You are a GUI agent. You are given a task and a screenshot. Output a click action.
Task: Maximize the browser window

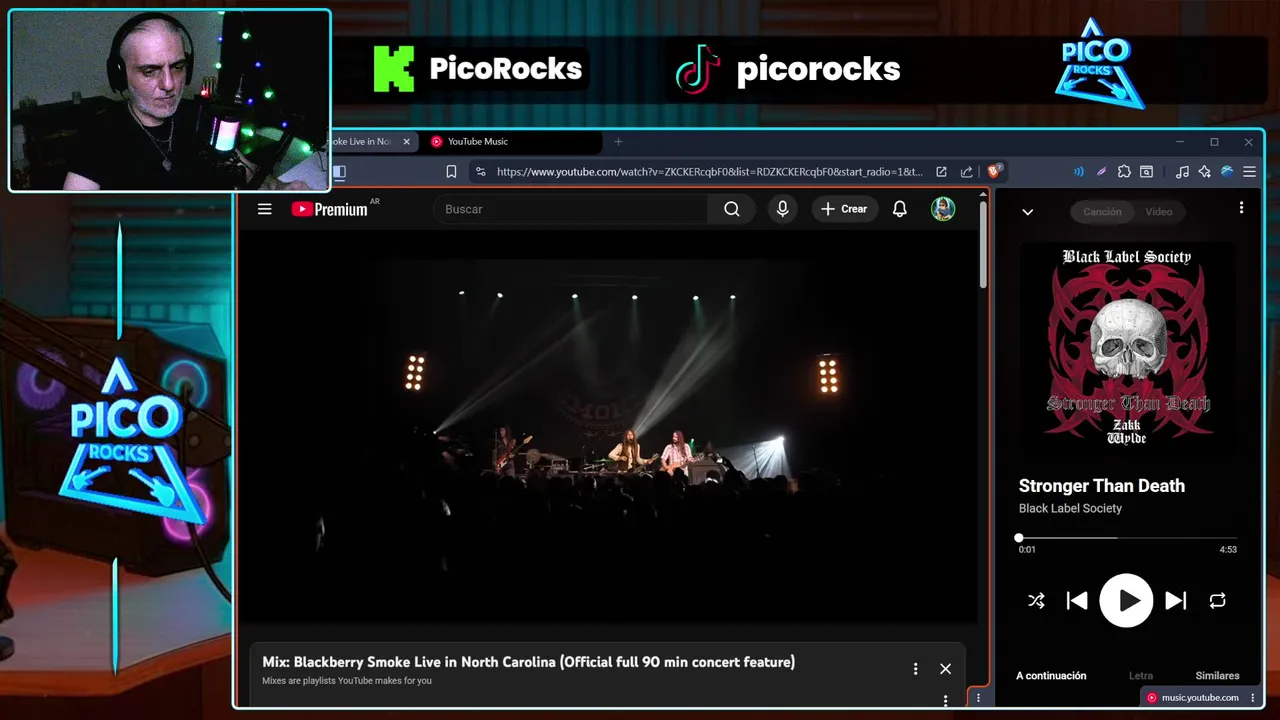tap(1214, 142)
